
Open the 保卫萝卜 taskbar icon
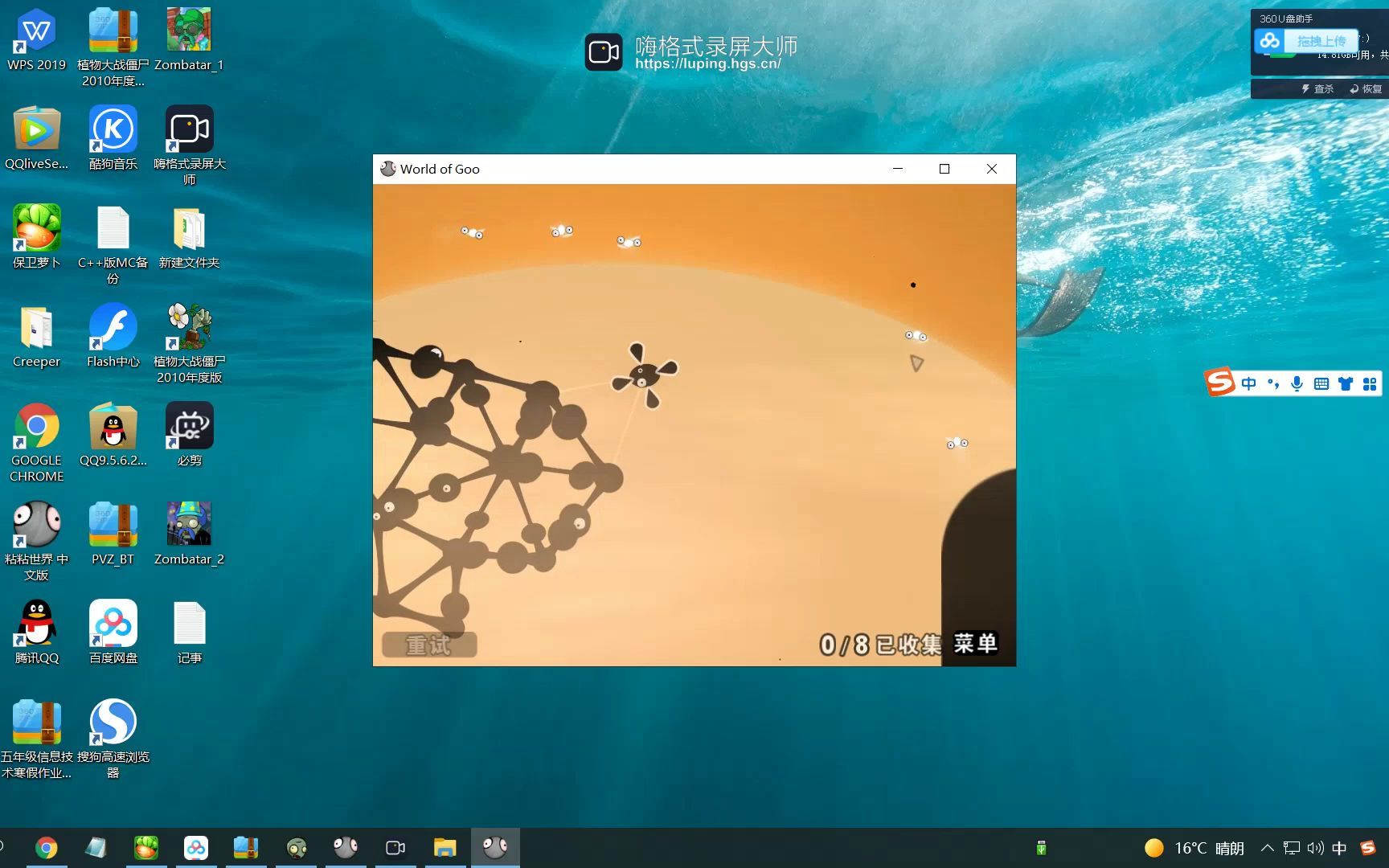[146, 848]
